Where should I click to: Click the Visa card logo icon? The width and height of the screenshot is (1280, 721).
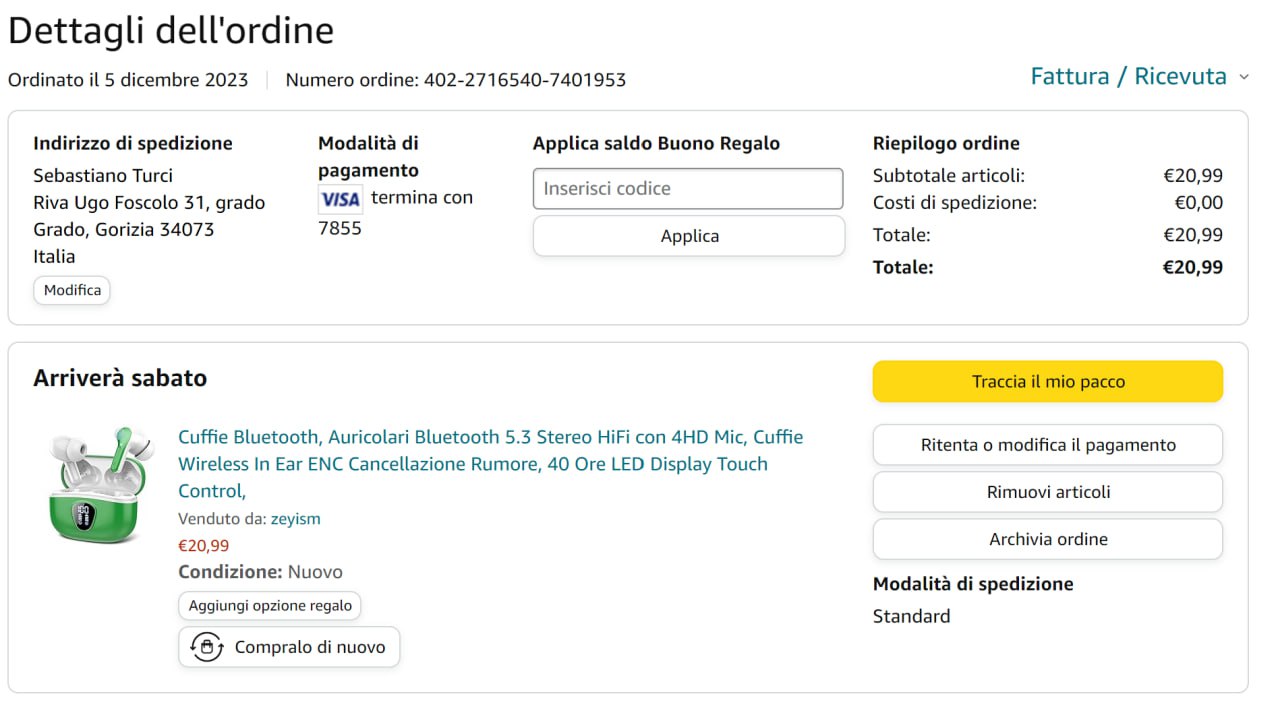click(x=340, y=199)
